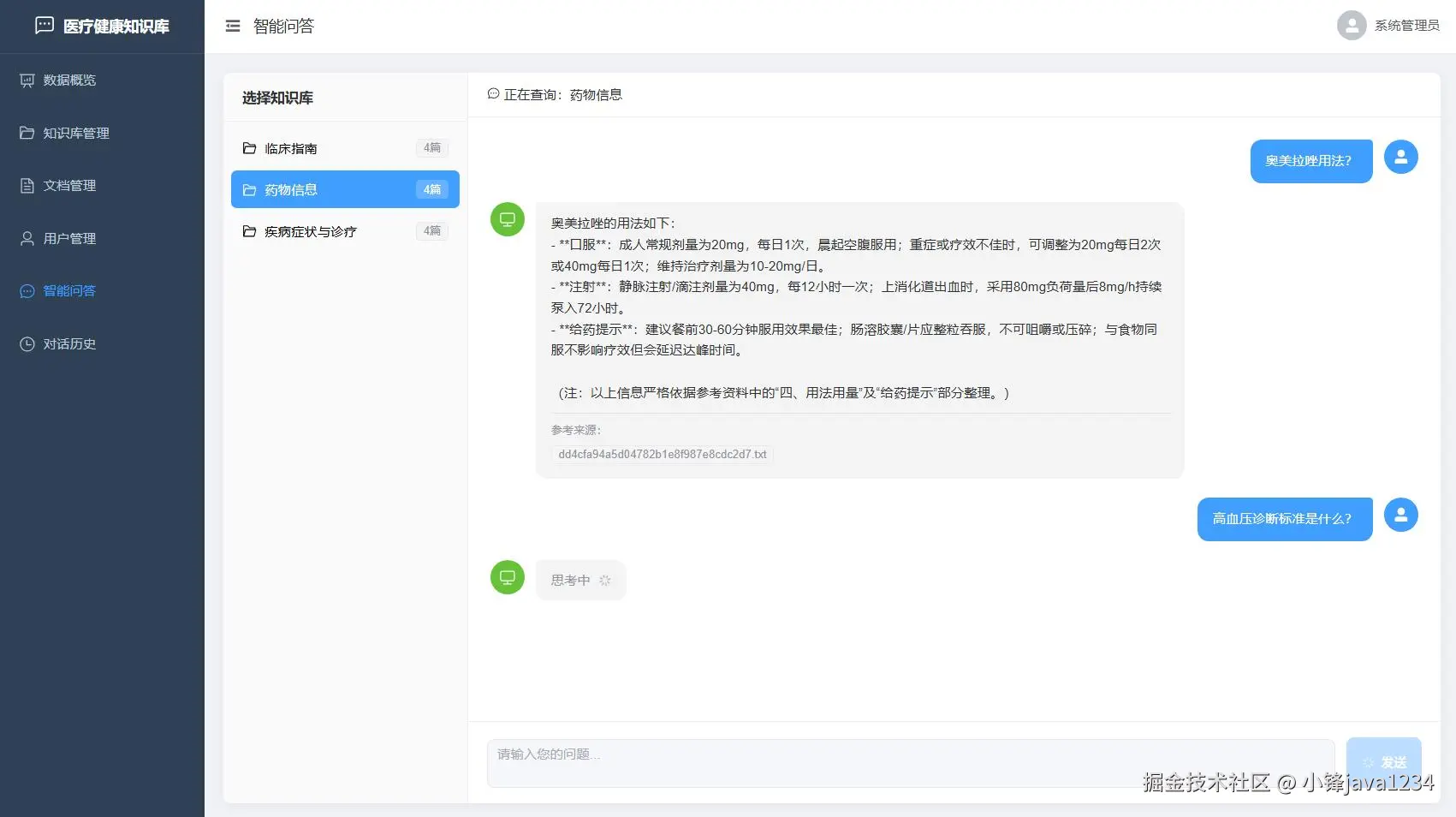Click the bot avatar next to 思考中
This screenshot has height=817, width=1456.
tap(508, 577)
